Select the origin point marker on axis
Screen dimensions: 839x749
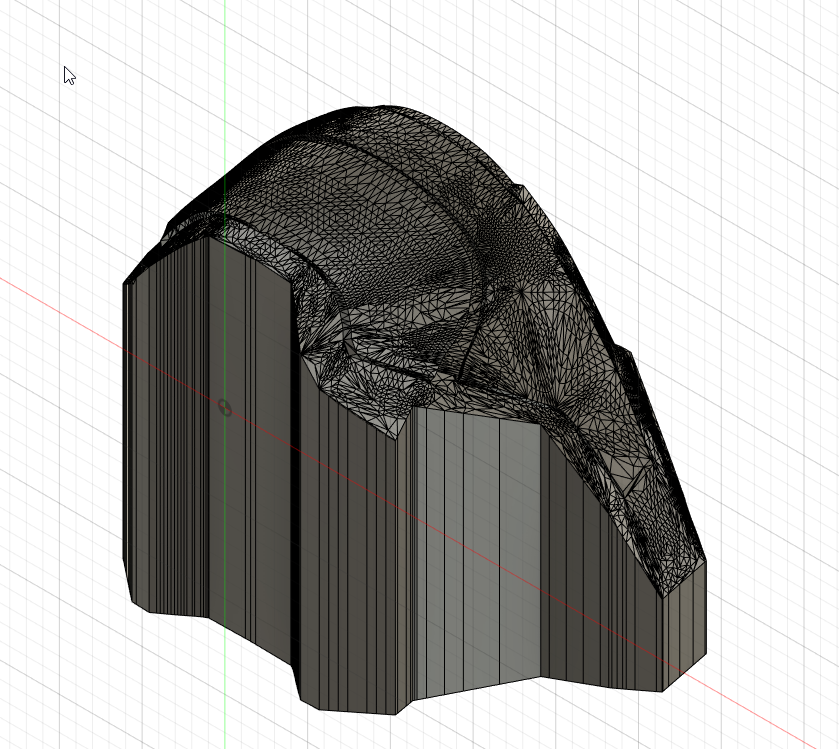[225, 408]
